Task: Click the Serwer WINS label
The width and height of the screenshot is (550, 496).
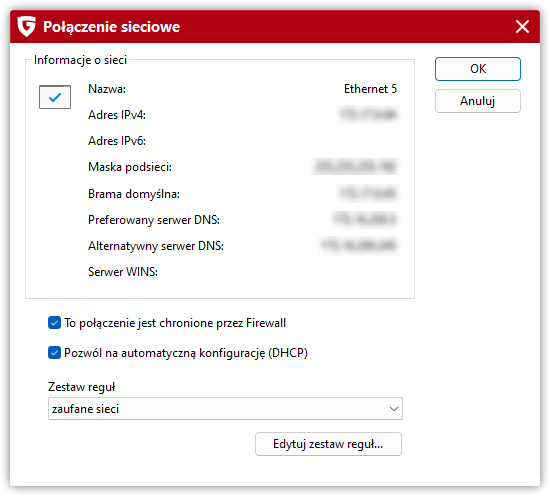Action: tap(123, 272)
